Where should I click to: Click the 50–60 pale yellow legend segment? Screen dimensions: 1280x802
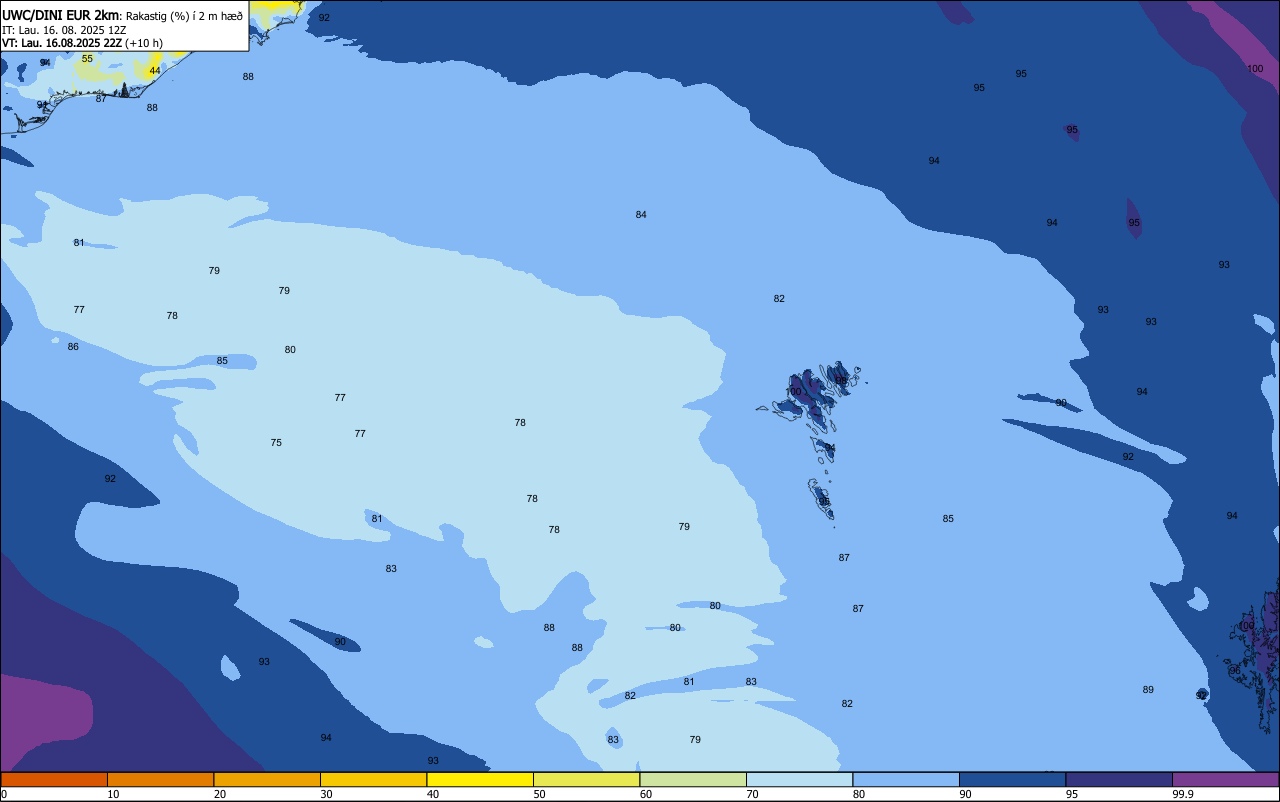pos(586,779)
